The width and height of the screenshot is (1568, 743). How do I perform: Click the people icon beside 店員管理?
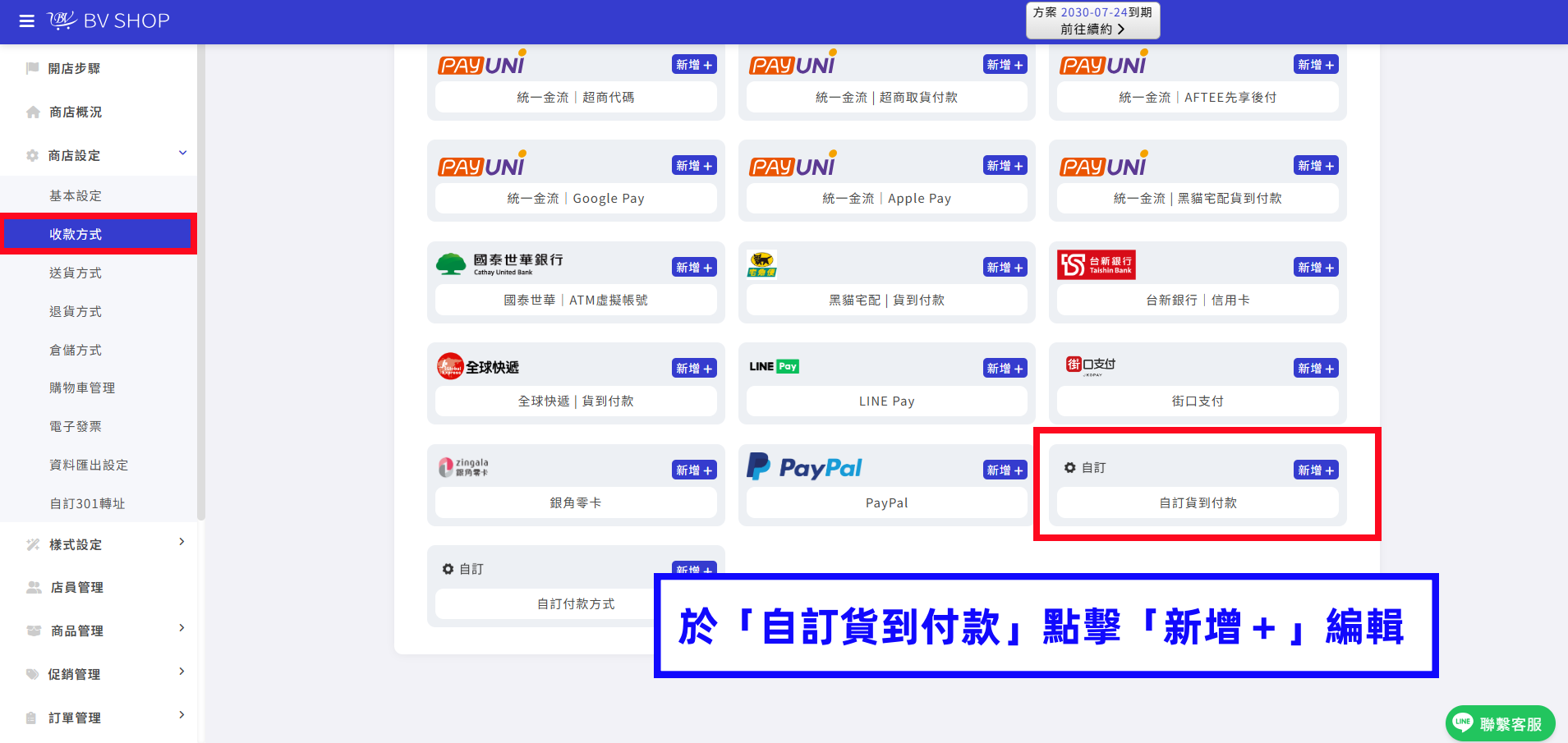coord(34,587)
